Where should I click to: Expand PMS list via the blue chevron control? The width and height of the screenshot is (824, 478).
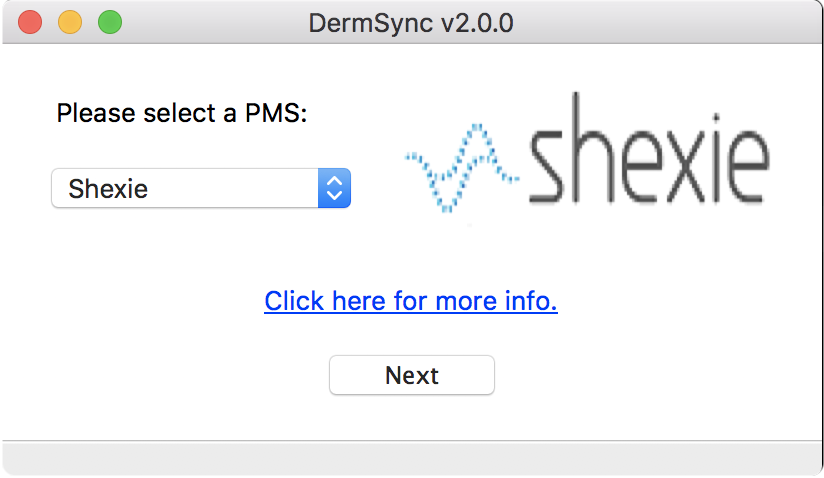335,188
